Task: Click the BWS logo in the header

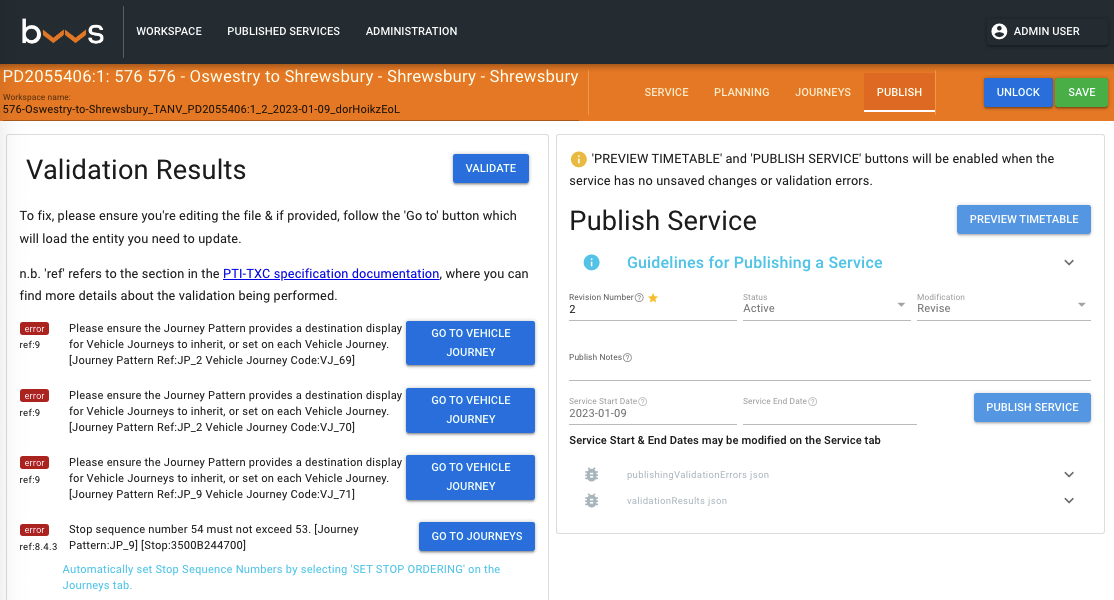Action: pos(62,31)
